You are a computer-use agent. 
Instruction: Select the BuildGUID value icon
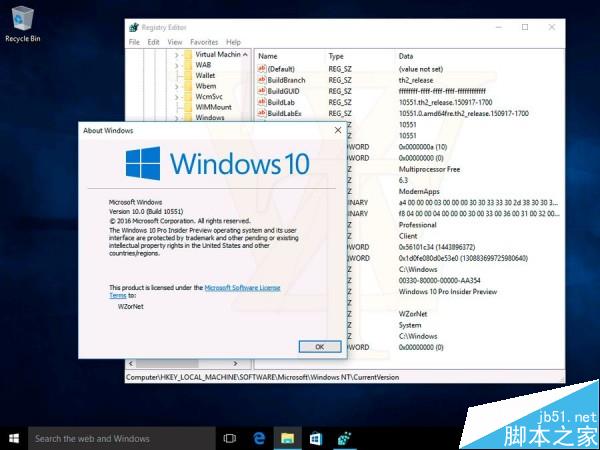[x=262, y=91]
